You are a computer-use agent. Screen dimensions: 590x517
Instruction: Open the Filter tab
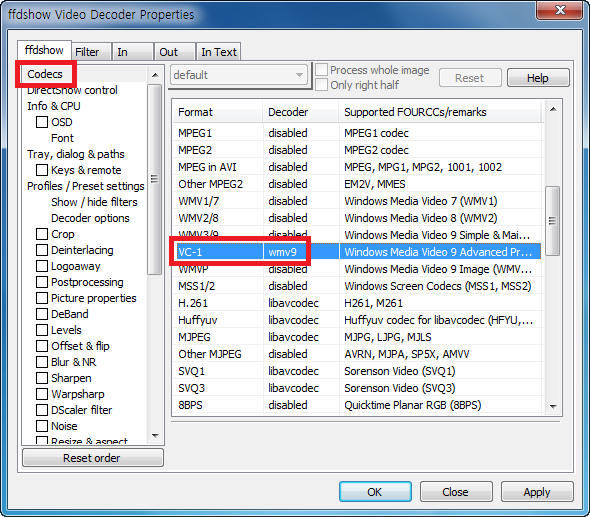91,52
